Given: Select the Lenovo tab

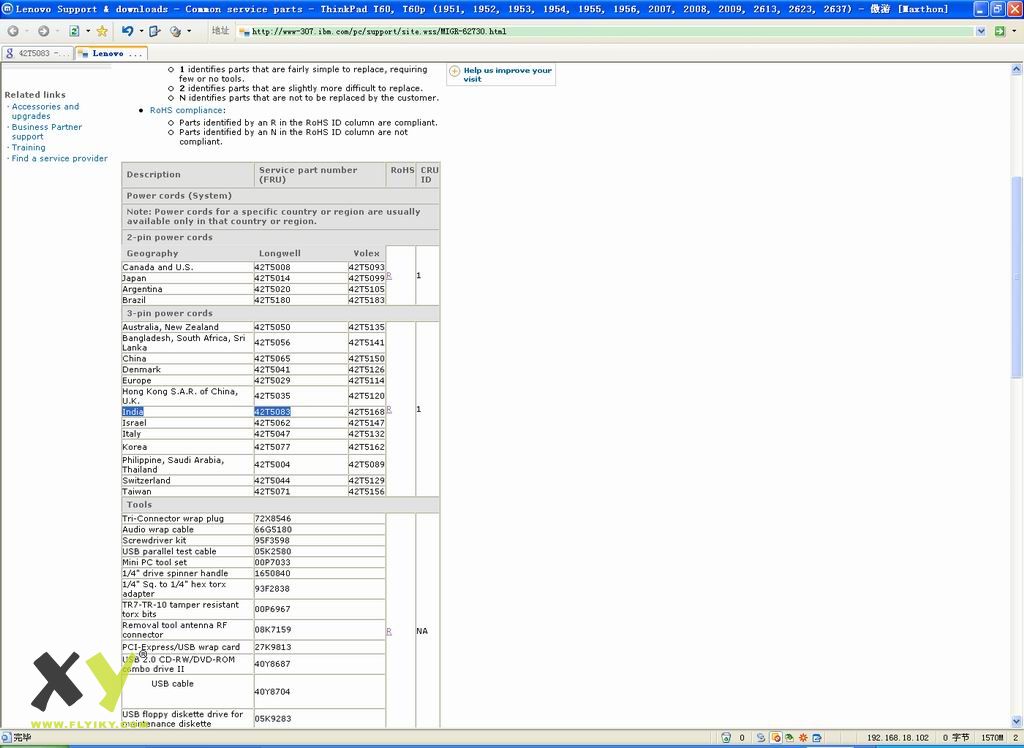Looking at the screenshot, I should click(111, 53).
